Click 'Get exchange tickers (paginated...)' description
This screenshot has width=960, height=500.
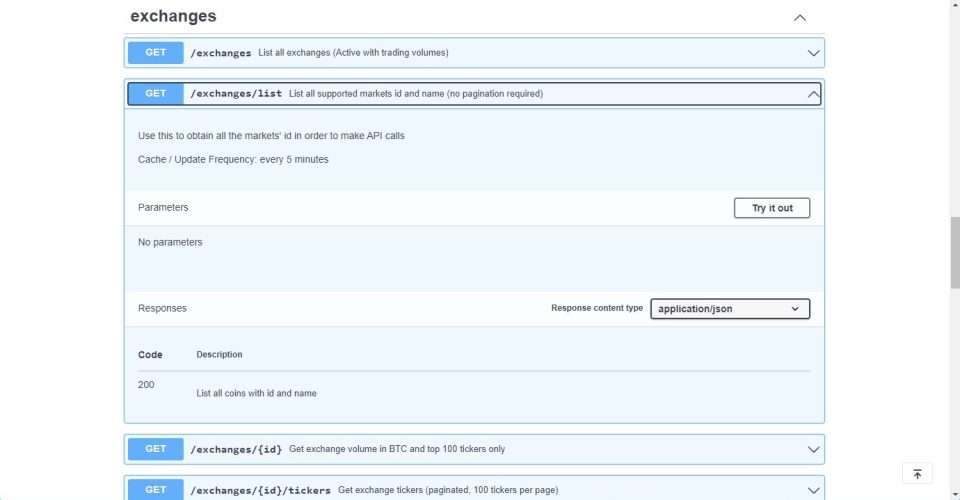tap(448, 490)
